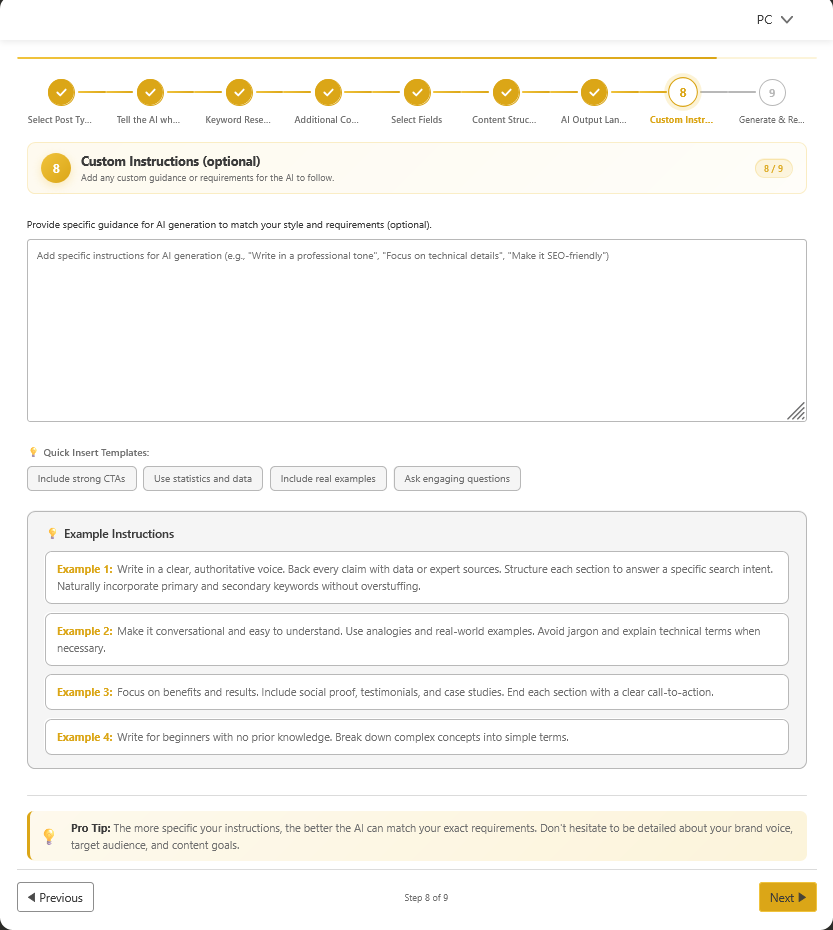Select the Tell the AI step label
The height and width of the screenshot is (930, 833).
[x=149, y=119]
